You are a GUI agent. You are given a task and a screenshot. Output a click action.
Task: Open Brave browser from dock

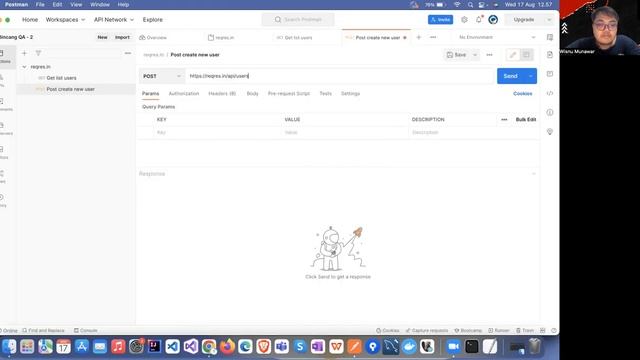coord(264,347)
